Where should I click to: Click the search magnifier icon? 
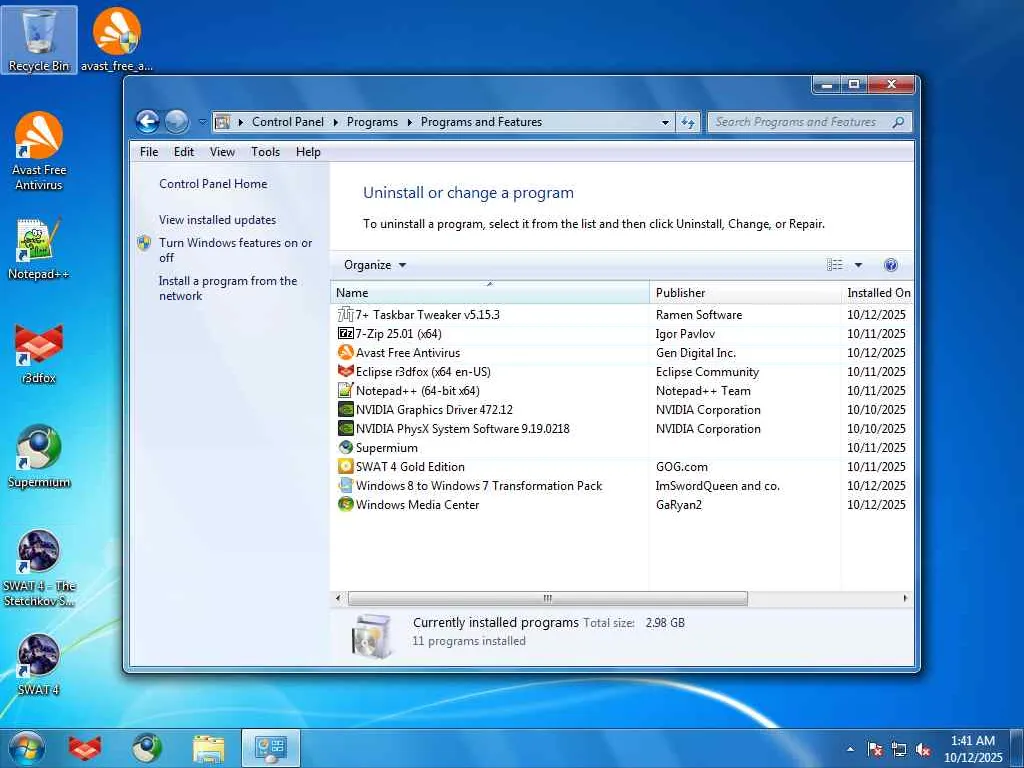(x=899, y=122)
